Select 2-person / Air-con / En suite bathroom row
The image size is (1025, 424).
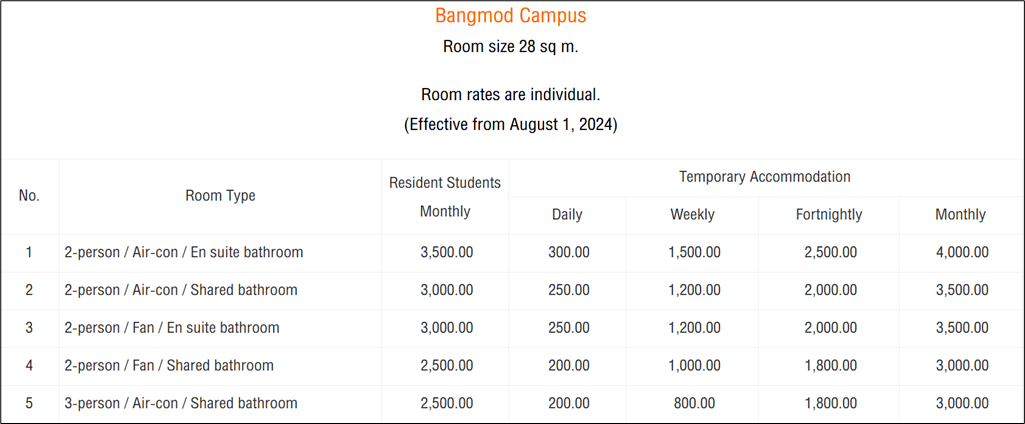pos(183,253)
